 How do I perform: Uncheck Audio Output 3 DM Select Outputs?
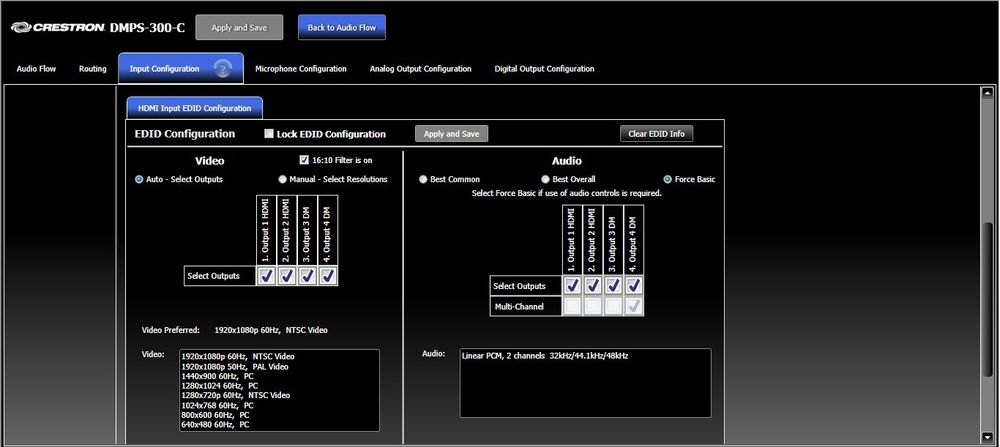[614, 286]
